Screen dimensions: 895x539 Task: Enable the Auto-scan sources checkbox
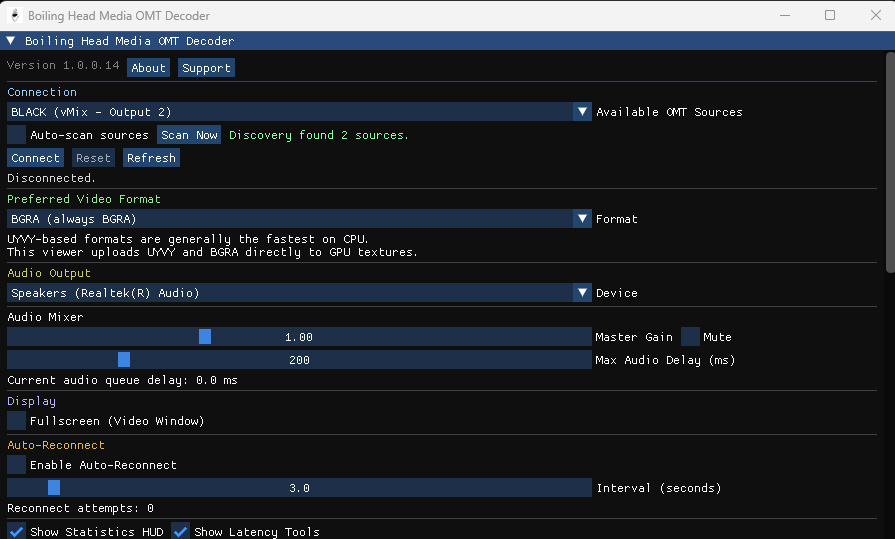point(17,134)
